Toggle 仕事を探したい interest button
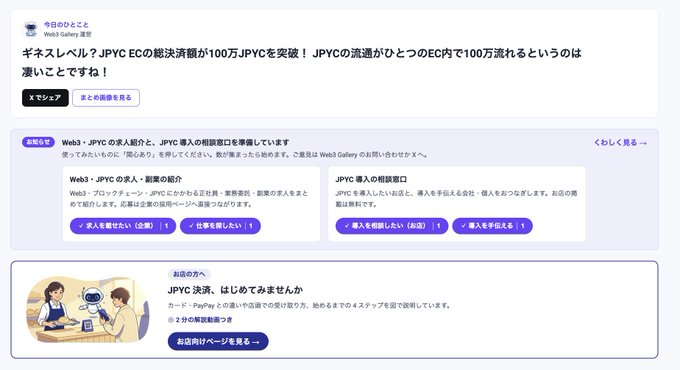This screenshot has width=680, height=370. (220, 226)
